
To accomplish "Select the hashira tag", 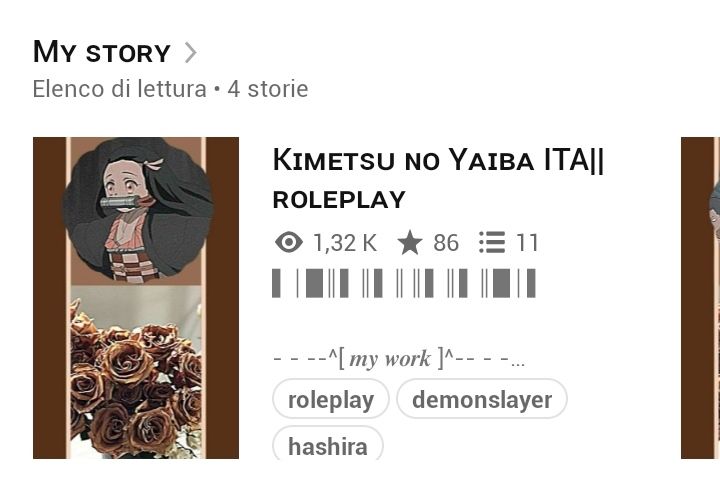I will [x=328, y=443].
